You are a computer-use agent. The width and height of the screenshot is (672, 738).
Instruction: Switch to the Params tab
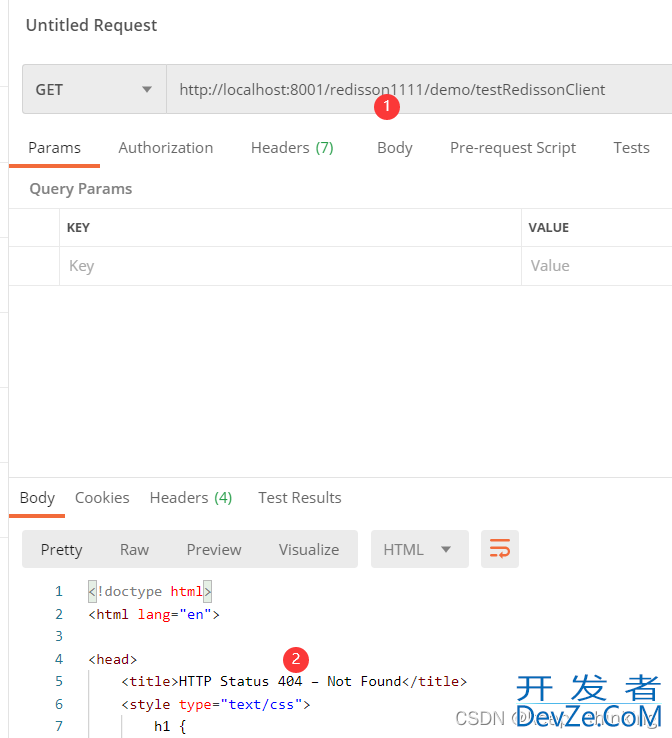pyautogui.click(x=55, y=148)
